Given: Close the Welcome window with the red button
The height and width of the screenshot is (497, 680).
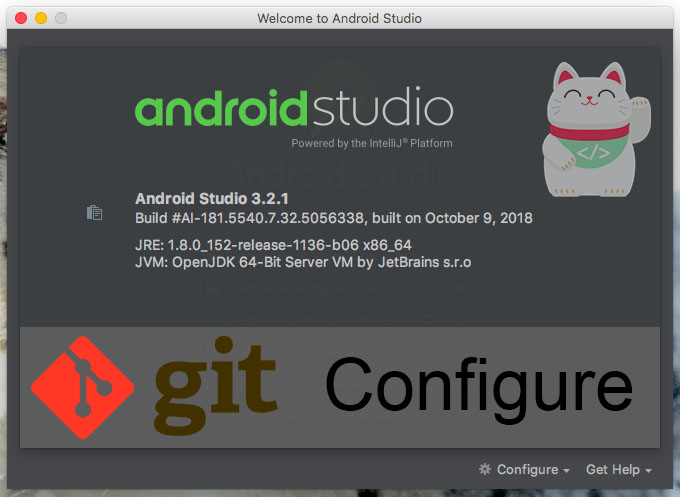Looking at the screenshot, I should tap(21, 18).
